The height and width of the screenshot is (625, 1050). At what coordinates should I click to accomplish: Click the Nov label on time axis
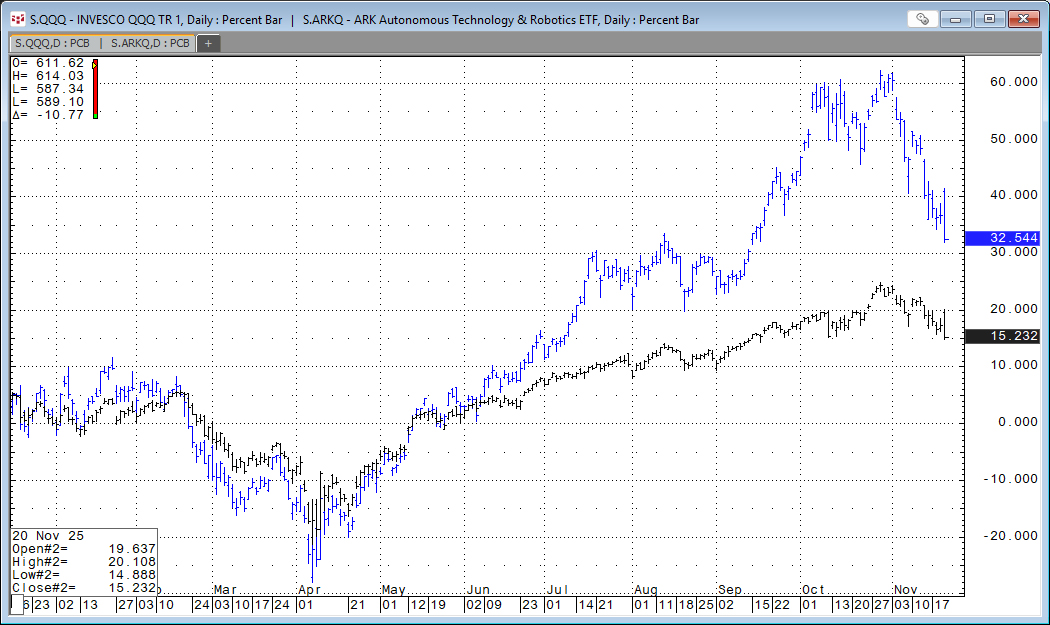click(905, 589)
